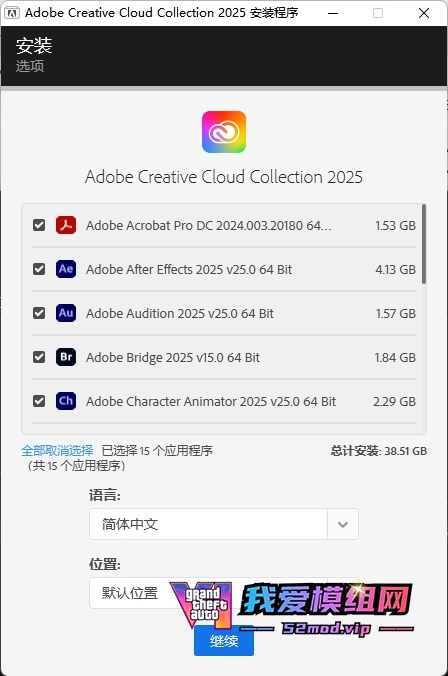Screen dimensions: 448x676
Task: Click the blue 继续 button
Action: point(224,641)
